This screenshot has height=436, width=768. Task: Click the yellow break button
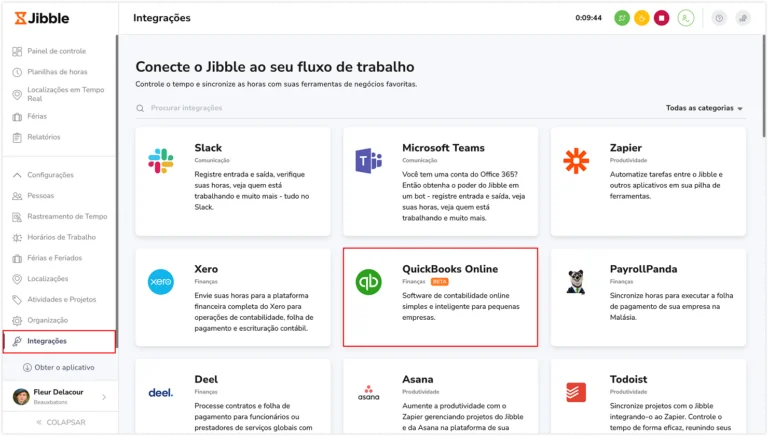coord(642,18)
